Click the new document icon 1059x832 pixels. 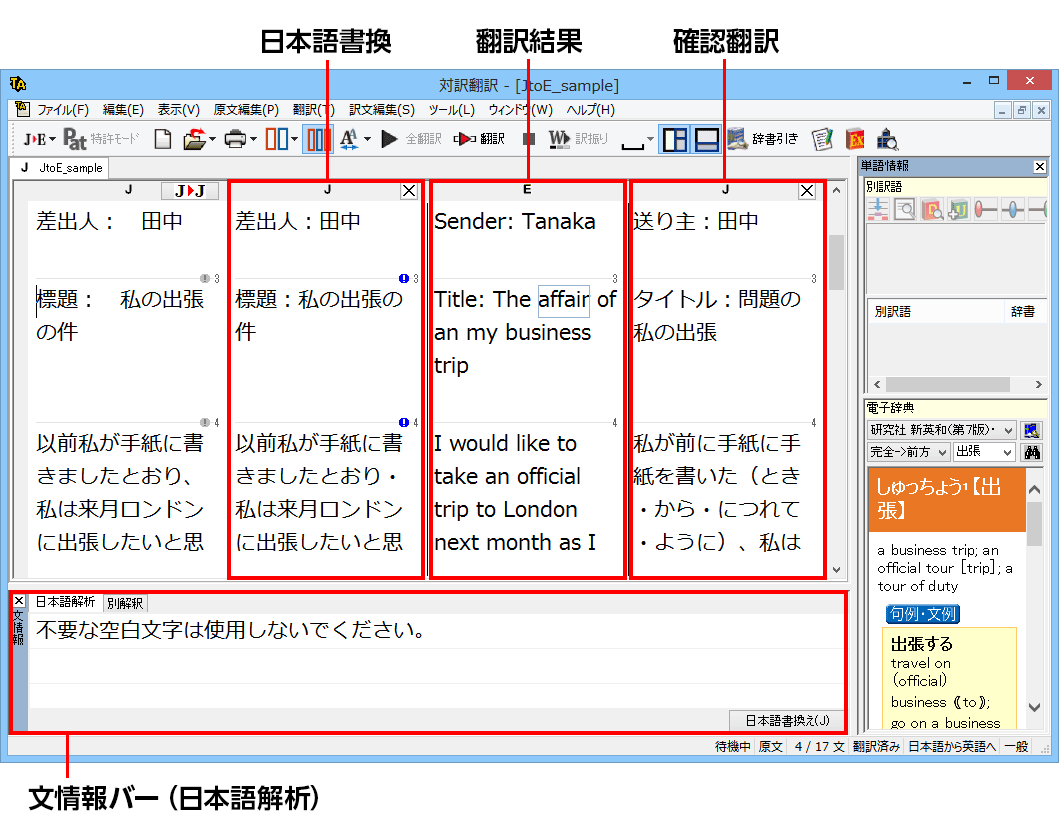pos(162,139)
